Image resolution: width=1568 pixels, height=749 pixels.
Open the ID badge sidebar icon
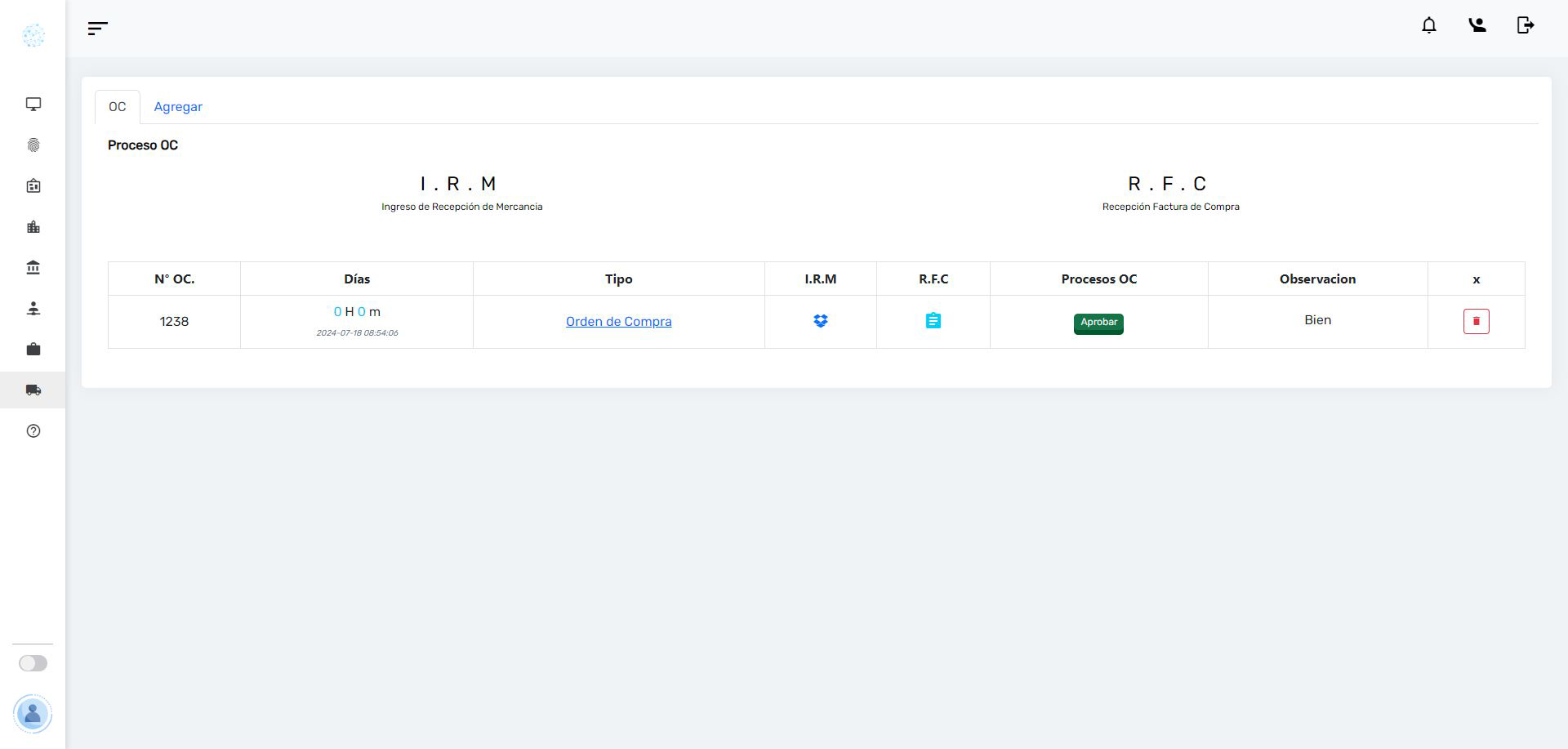(x=33, y=186)
